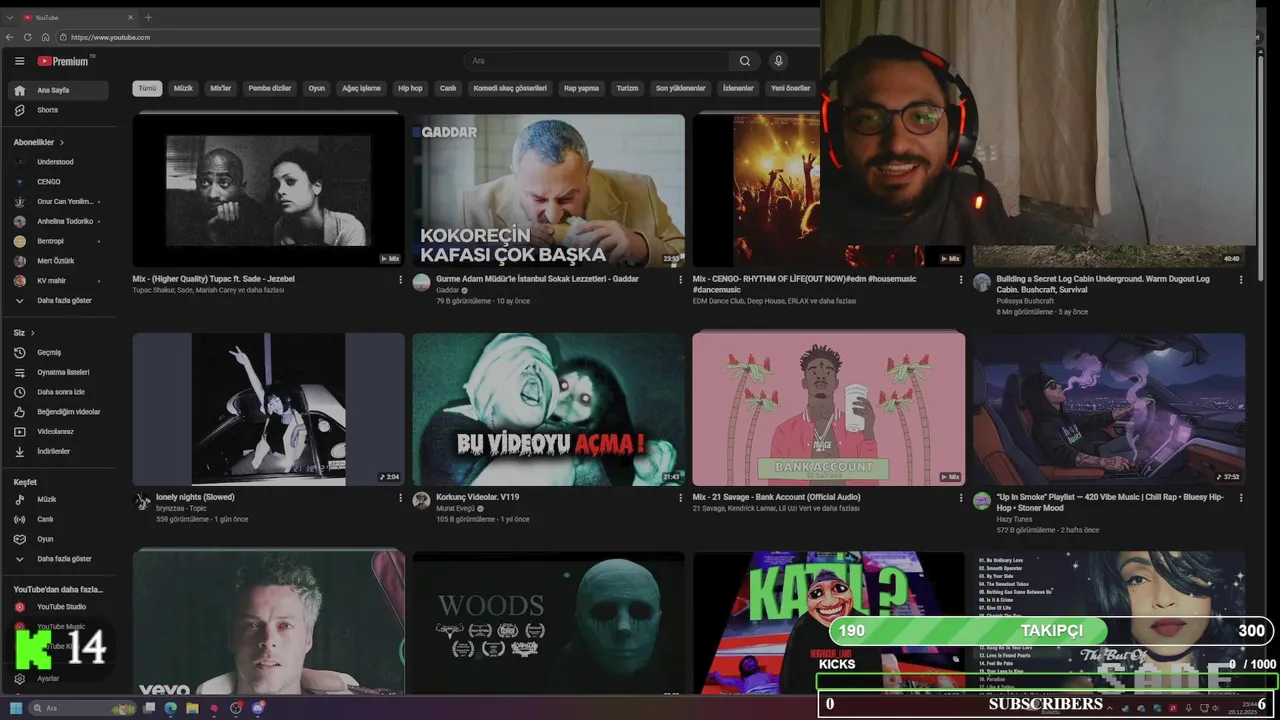The width and height of the screenshot is (1280, 720).
Task: Click browser back arrow
Action: tap(10, 37)
